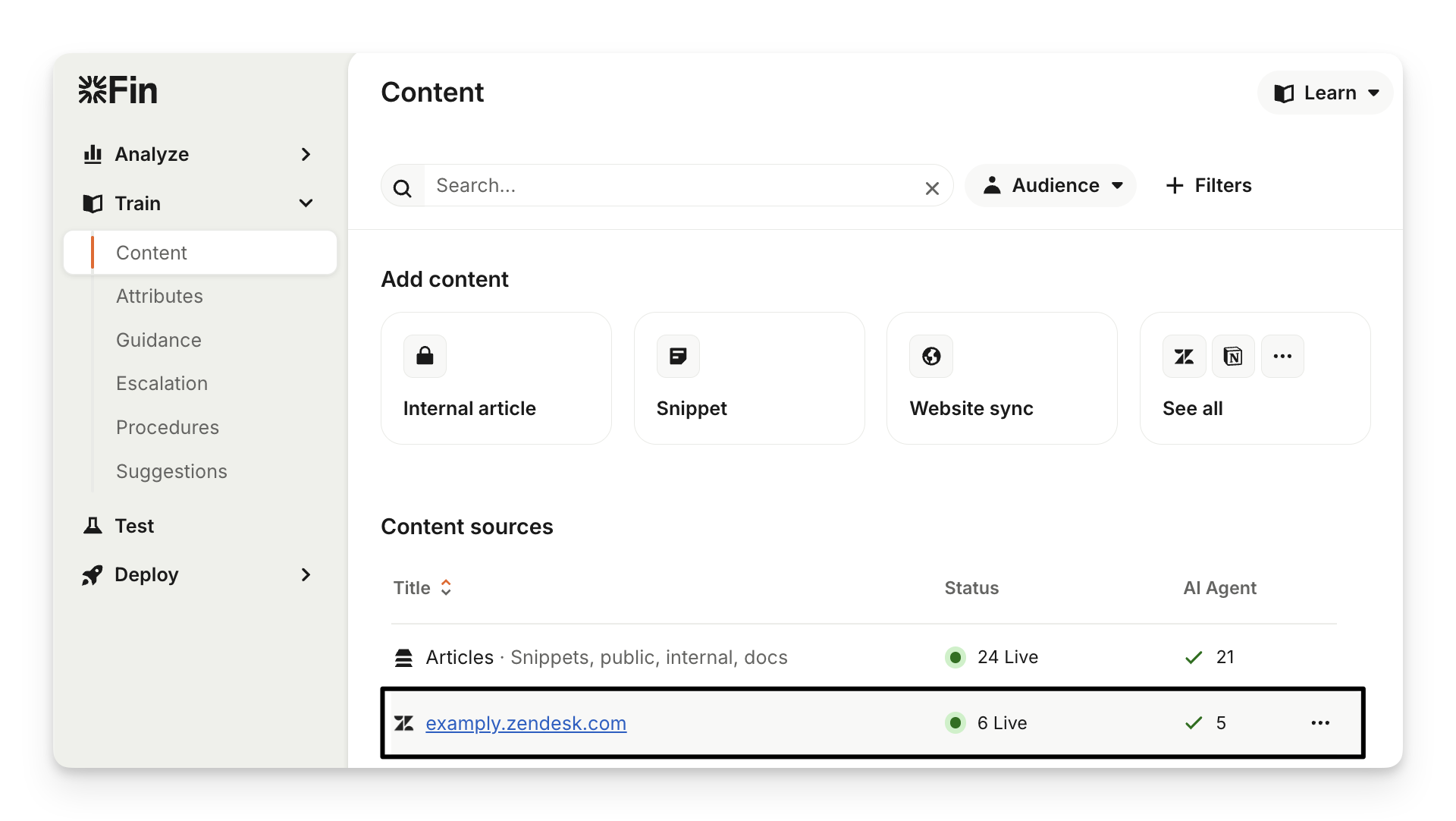Viewport: 1456px width, 821px height.
Task: Click the Filters button
Action: [x=1208, y=185]
